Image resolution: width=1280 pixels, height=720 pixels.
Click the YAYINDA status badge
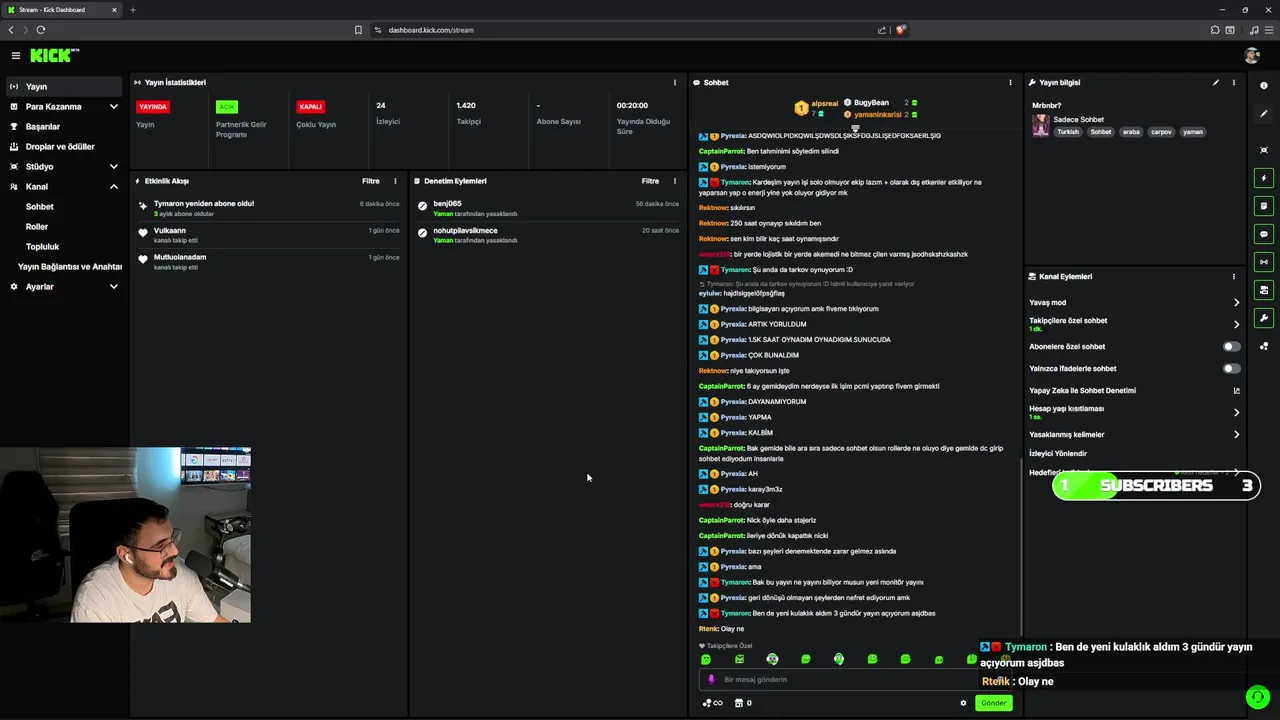(x=153, y=107)
